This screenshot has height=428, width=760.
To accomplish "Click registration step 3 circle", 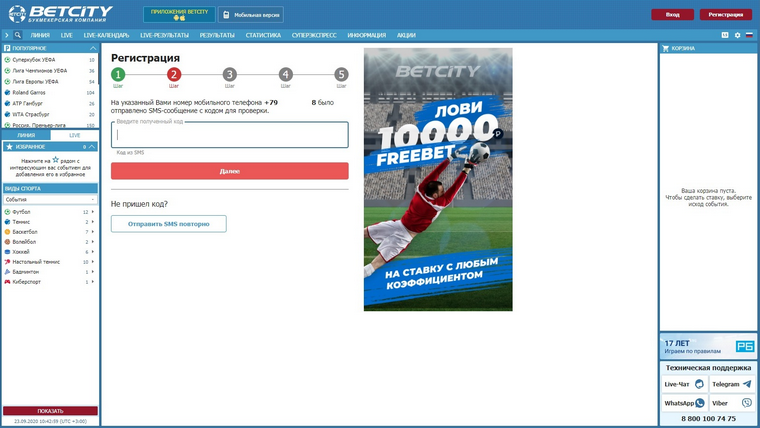I will pyautogui.click(x=230, y=75).
